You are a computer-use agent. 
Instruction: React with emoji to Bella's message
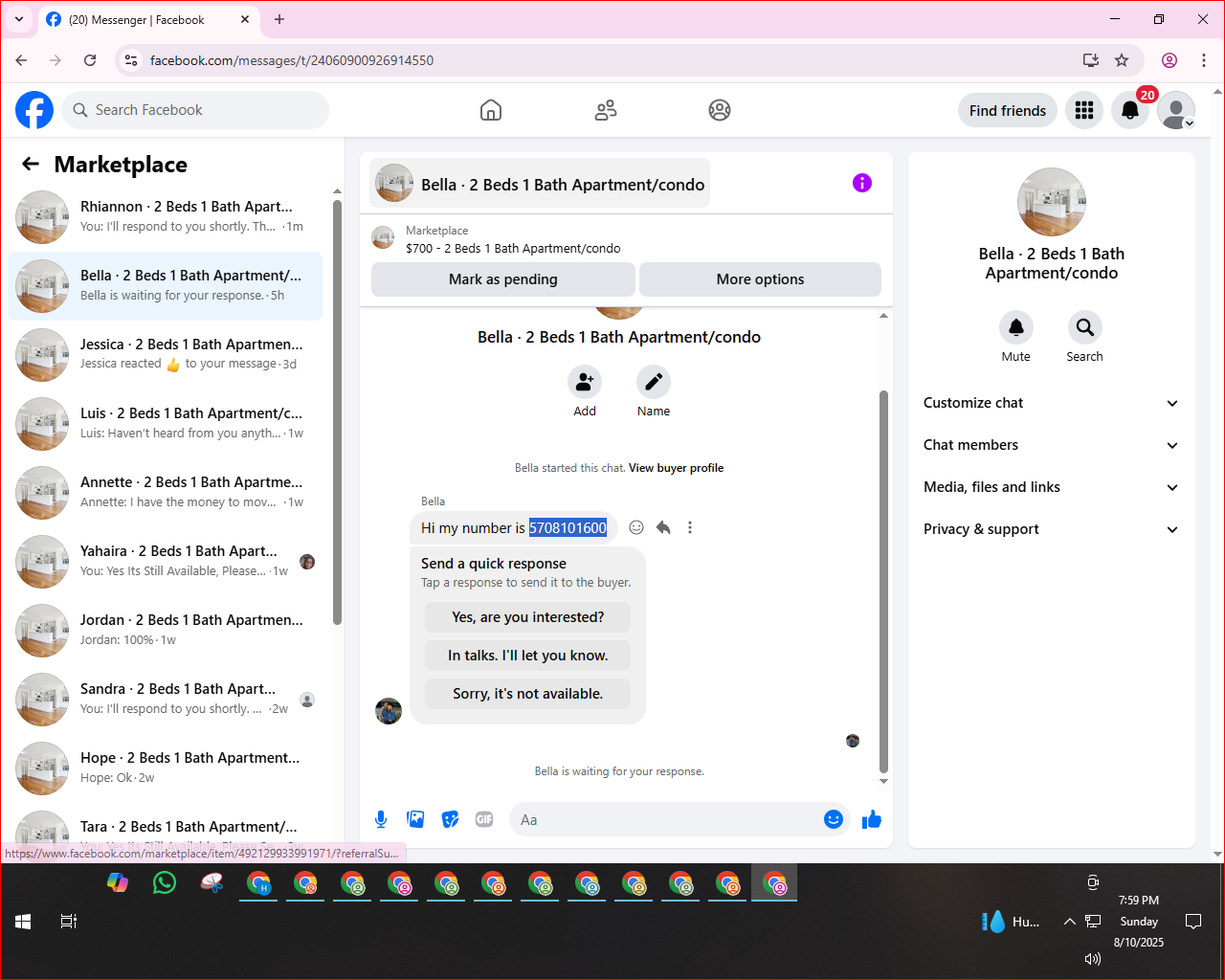point(636,527)
